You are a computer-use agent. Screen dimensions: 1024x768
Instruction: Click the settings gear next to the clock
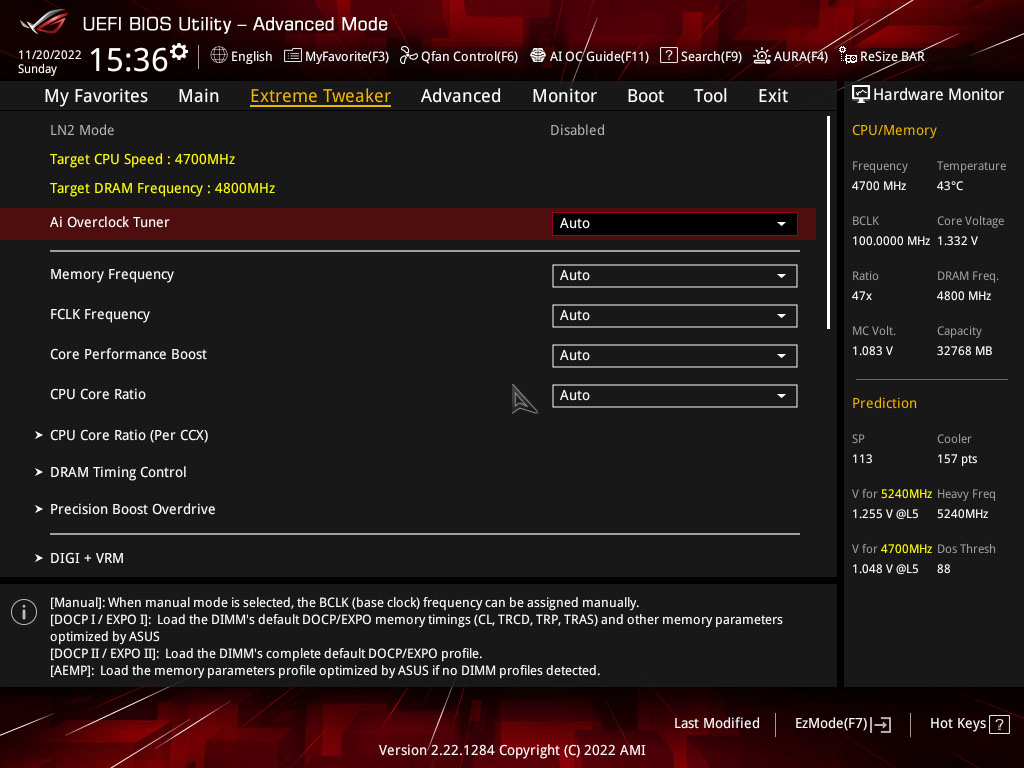[x=178, y=52]
